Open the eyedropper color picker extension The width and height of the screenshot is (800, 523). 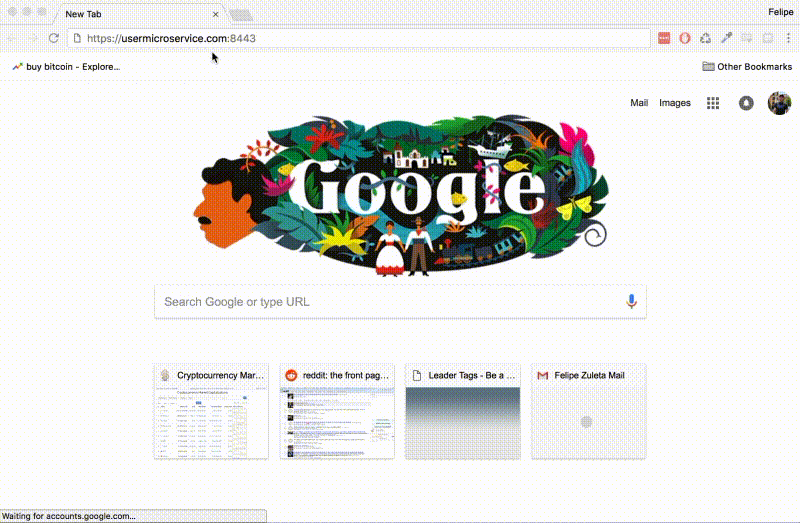pyautogui.click(x=727, y=38)
